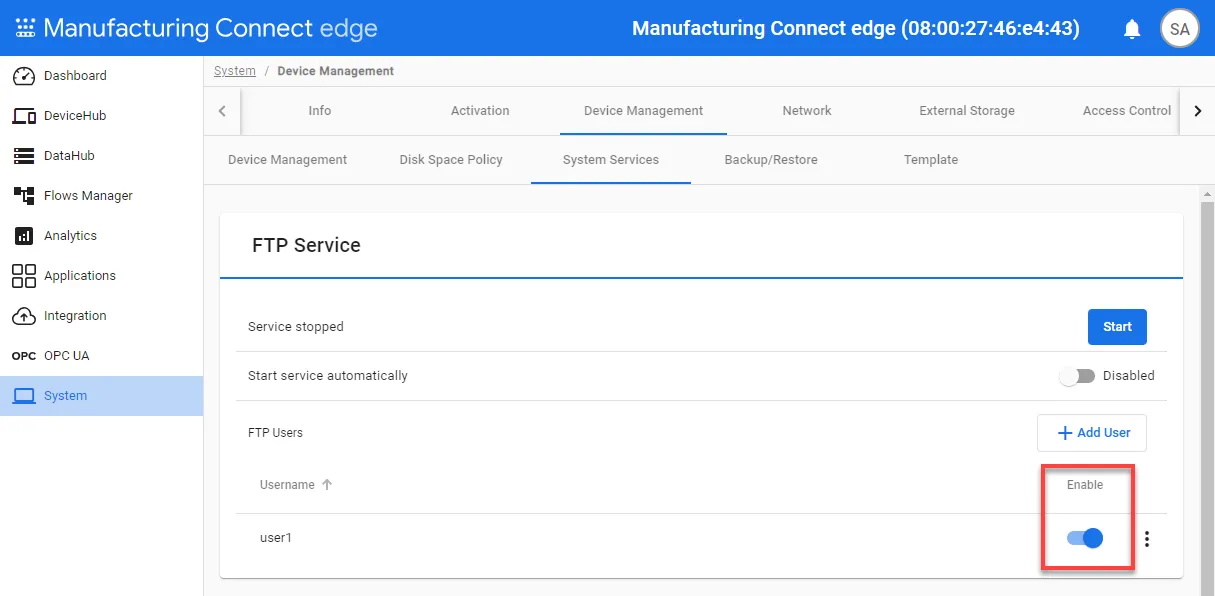
Task: Select the top Device Management tab
Action: coord(643,111)
